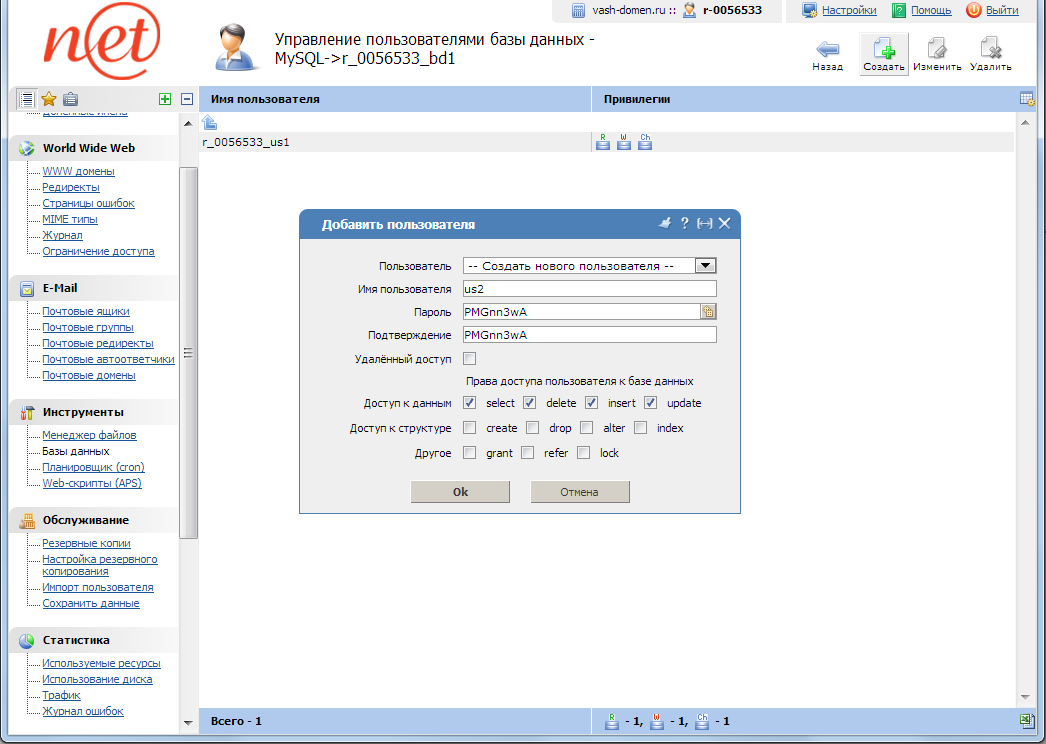The width and height of the screenshot is (1046, 744).
Task: Click the question mark help icon in dialog
Action: point(685,224)
